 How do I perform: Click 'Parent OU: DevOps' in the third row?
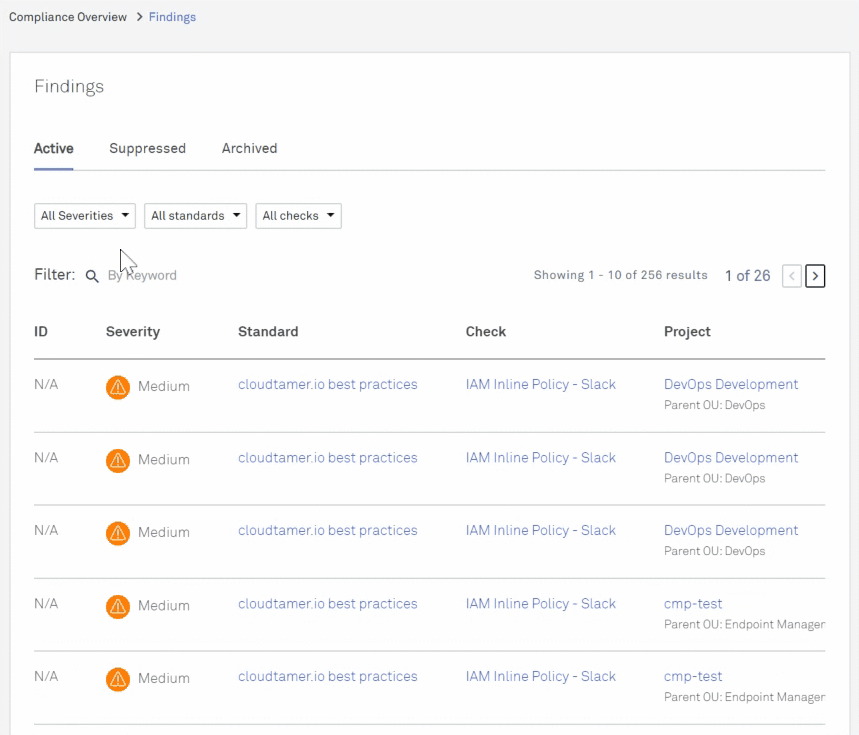tap(714, 552)
